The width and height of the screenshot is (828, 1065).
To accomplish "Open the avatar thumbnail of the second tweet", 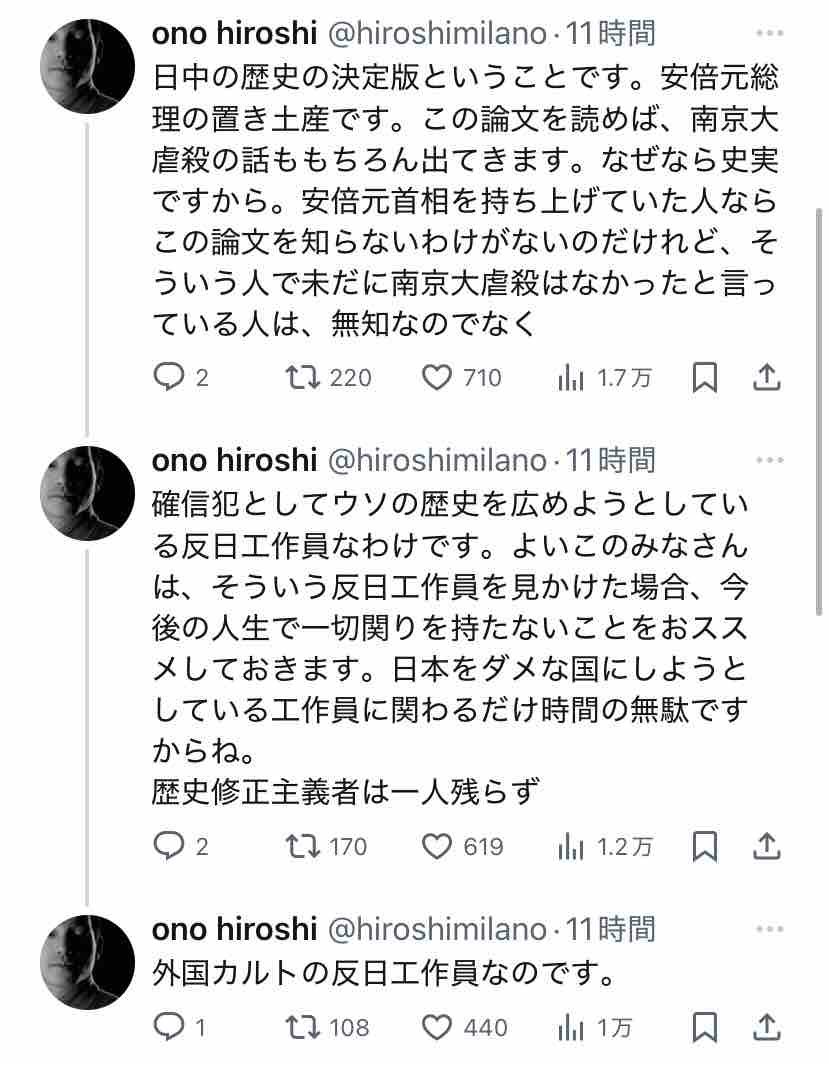I will click(x=87, y=494).
